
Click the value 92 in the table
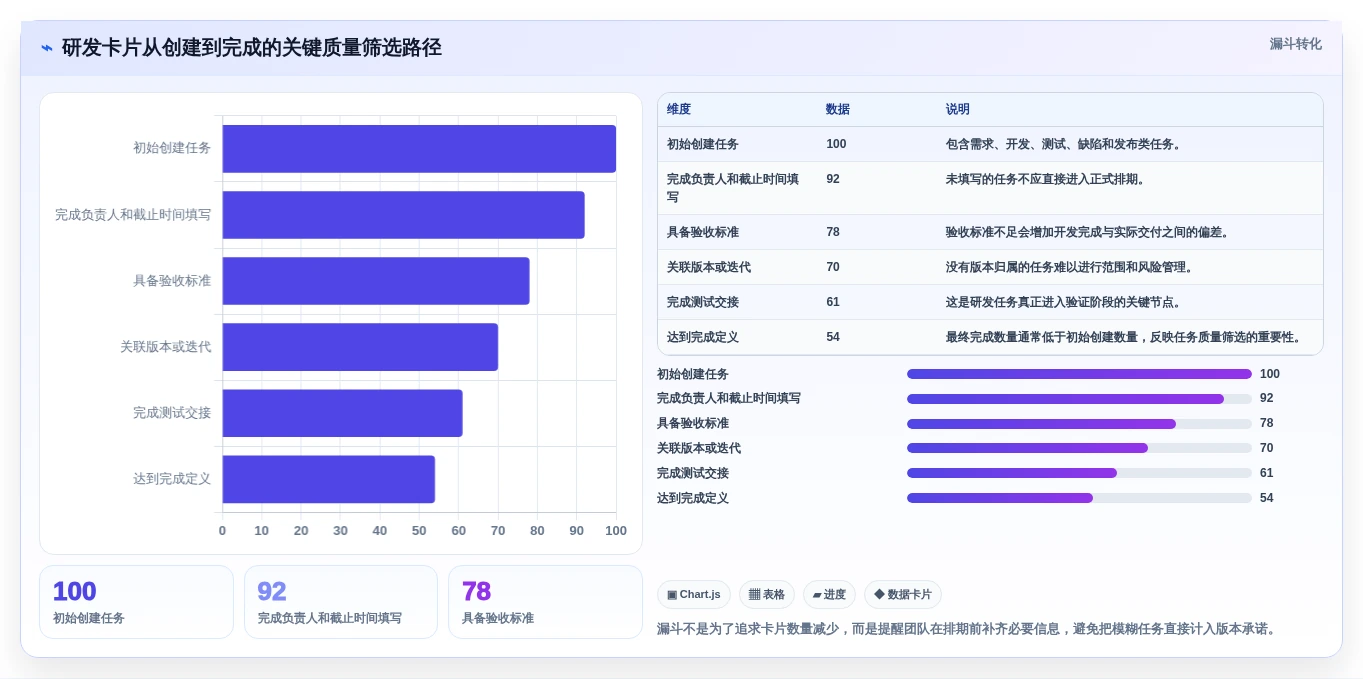tap(833, 179)
